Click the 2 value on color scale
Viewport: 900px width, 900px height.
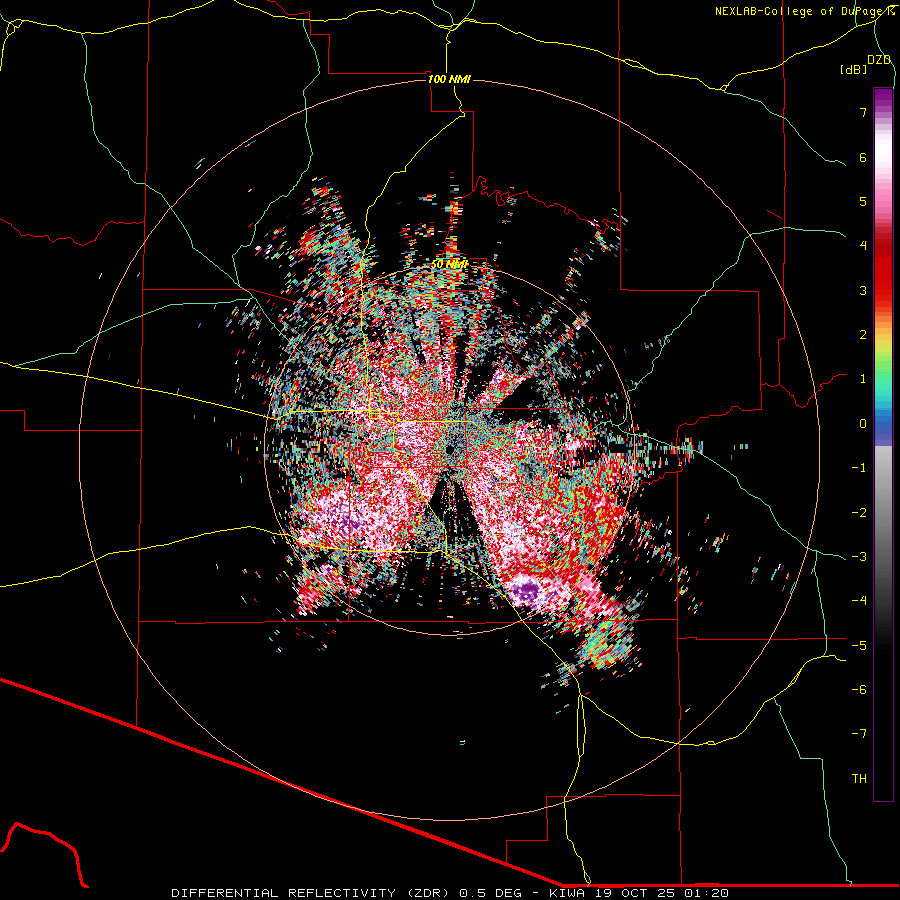(x=863, y=335)
